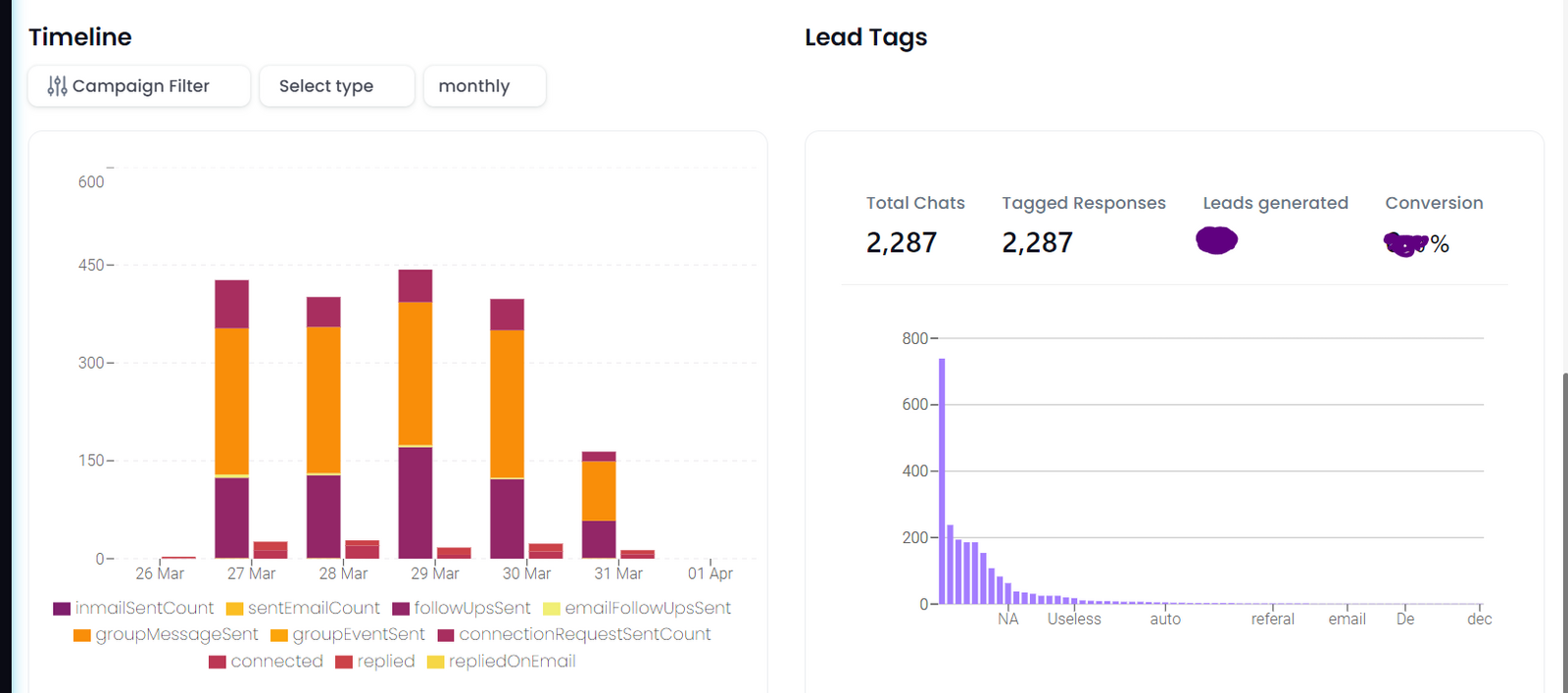Viewport: 1568px width, 693px height.
Task: Click the auto tag axis label
Action: pos(1165,619)
